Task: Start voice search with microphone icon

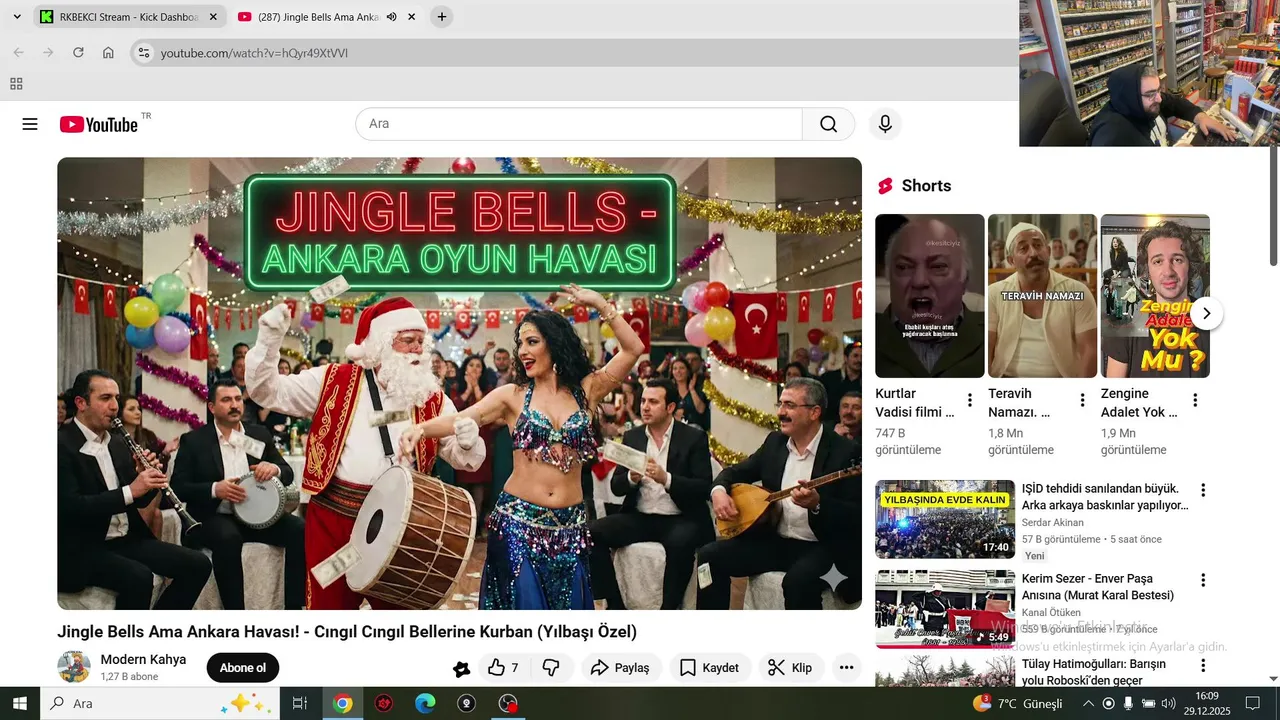Action: 885,124
